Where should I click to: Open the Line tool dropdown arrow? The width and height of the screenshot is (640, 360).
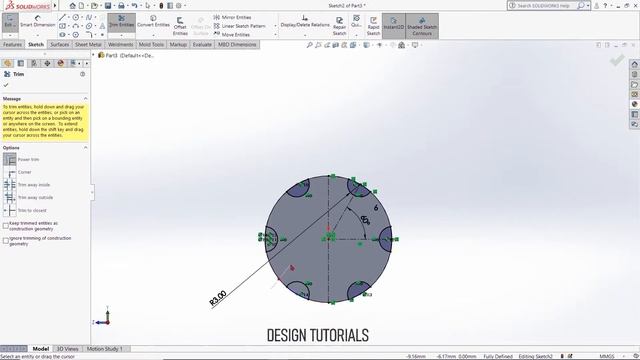coord(69,18)
